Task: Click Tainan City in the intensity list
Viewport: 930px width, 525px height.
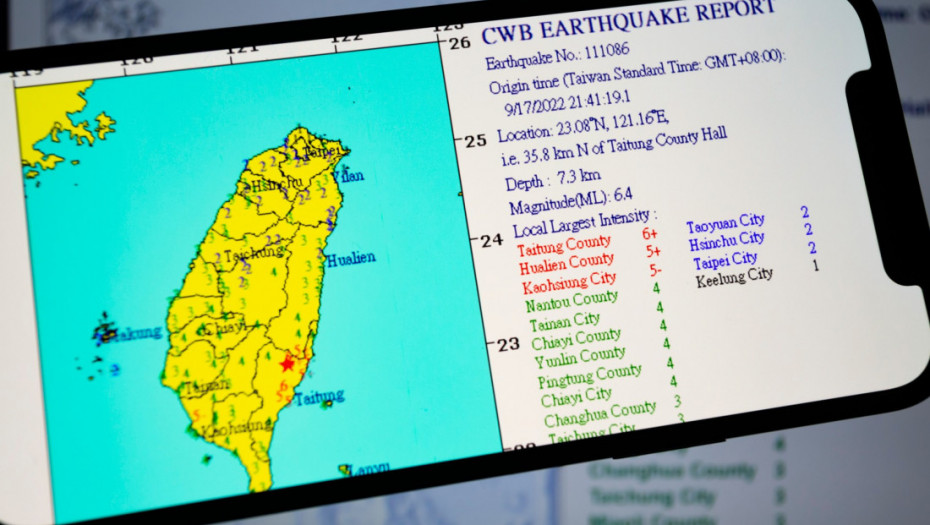Action: [564, 322]
